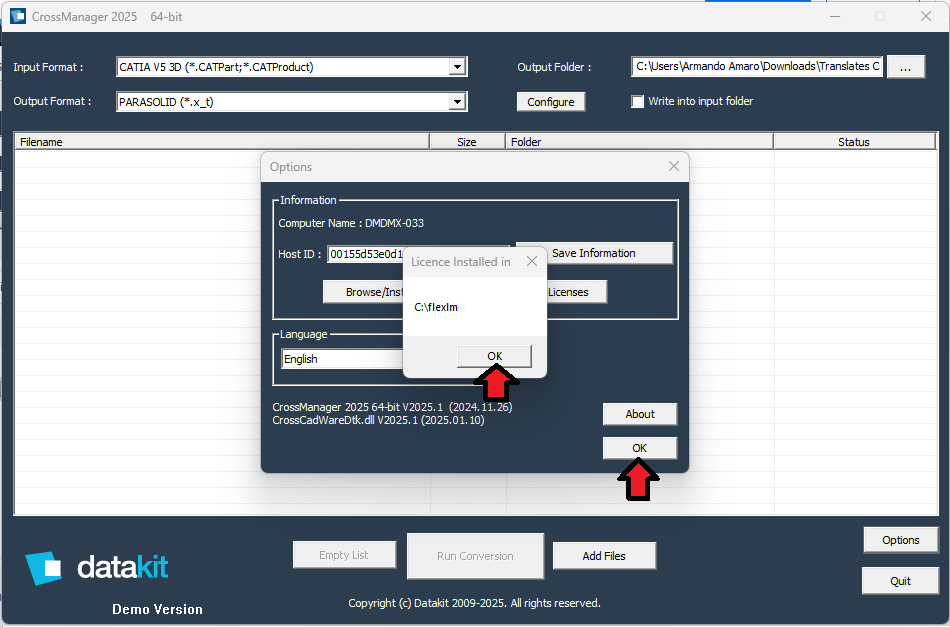Click the Add Files button
Image resolution: width=950 pixels, height=627 pixels.
tap(604, 556)
